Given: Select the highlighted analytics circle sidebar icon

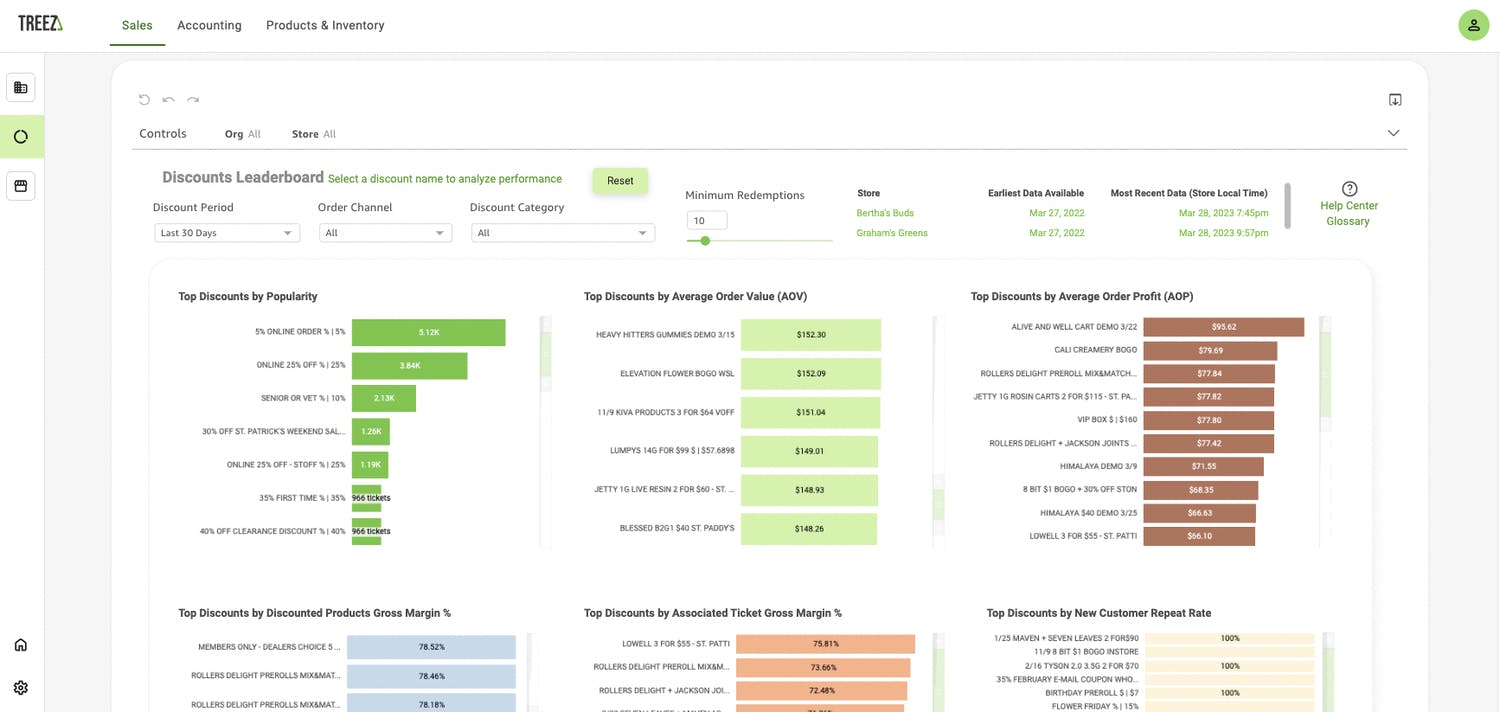Looking at the screenshot, I should click(21, 137).
